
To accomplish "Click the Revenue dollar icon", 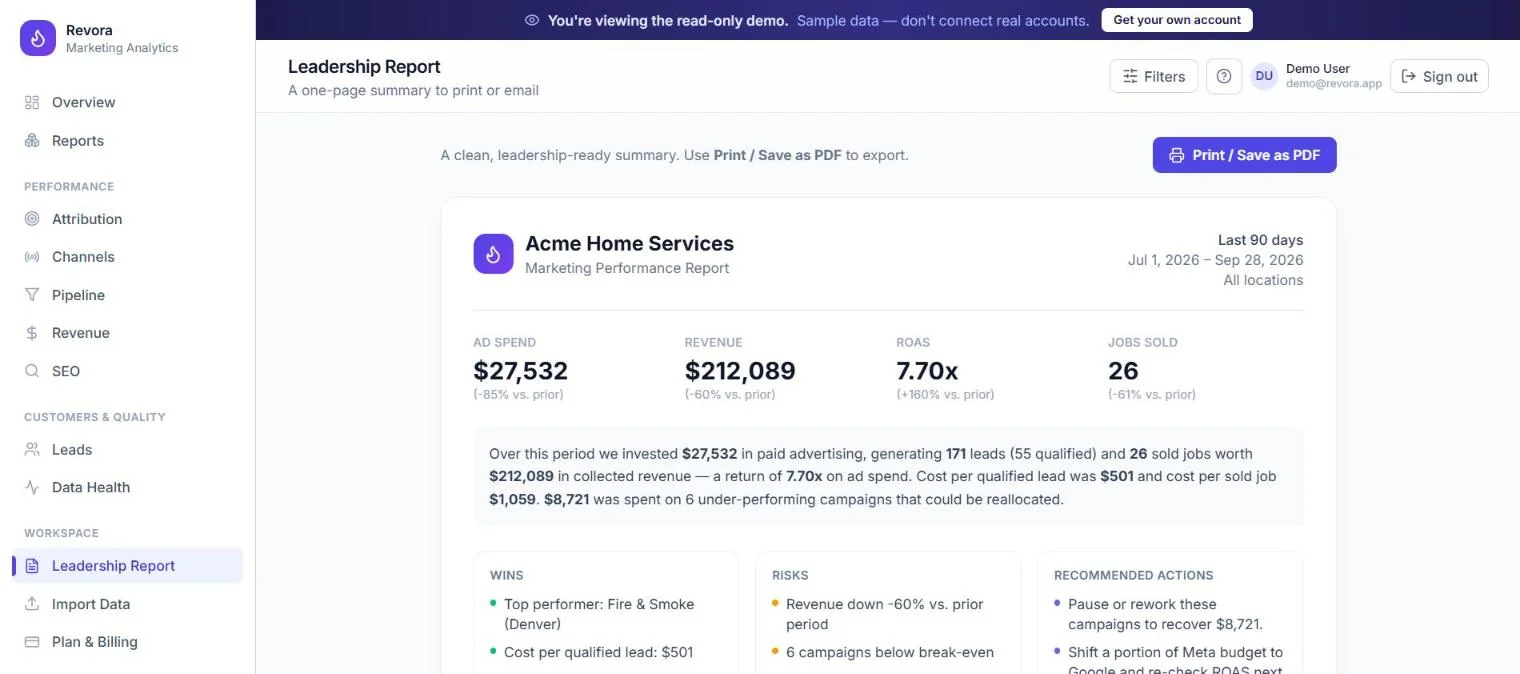I will point(32,333).
